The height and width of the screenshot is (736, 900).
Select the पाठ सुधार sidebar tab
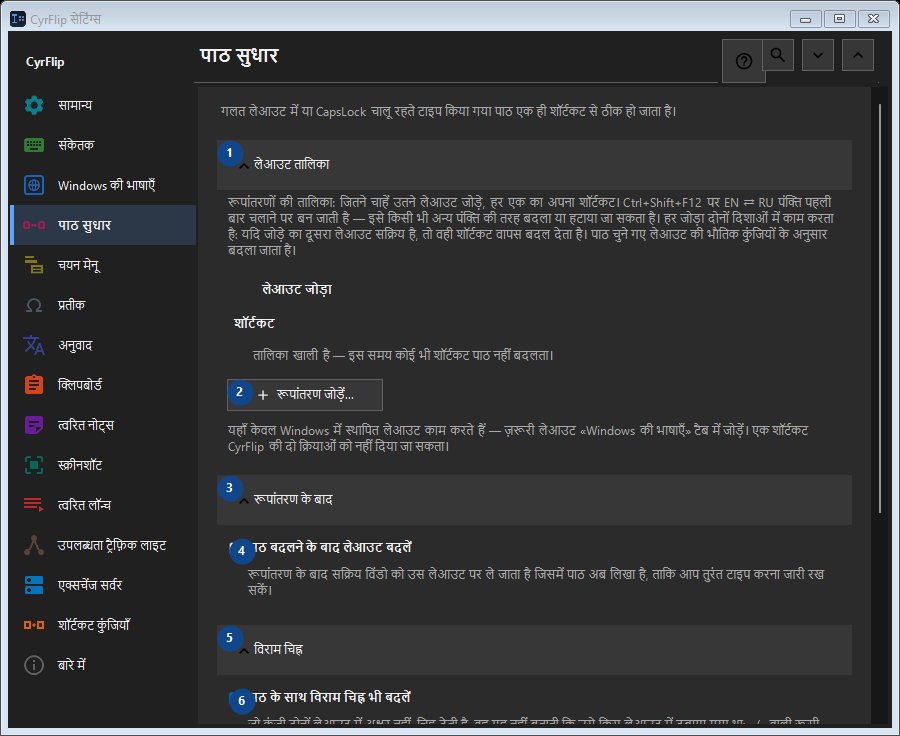(x=103, y=225)
